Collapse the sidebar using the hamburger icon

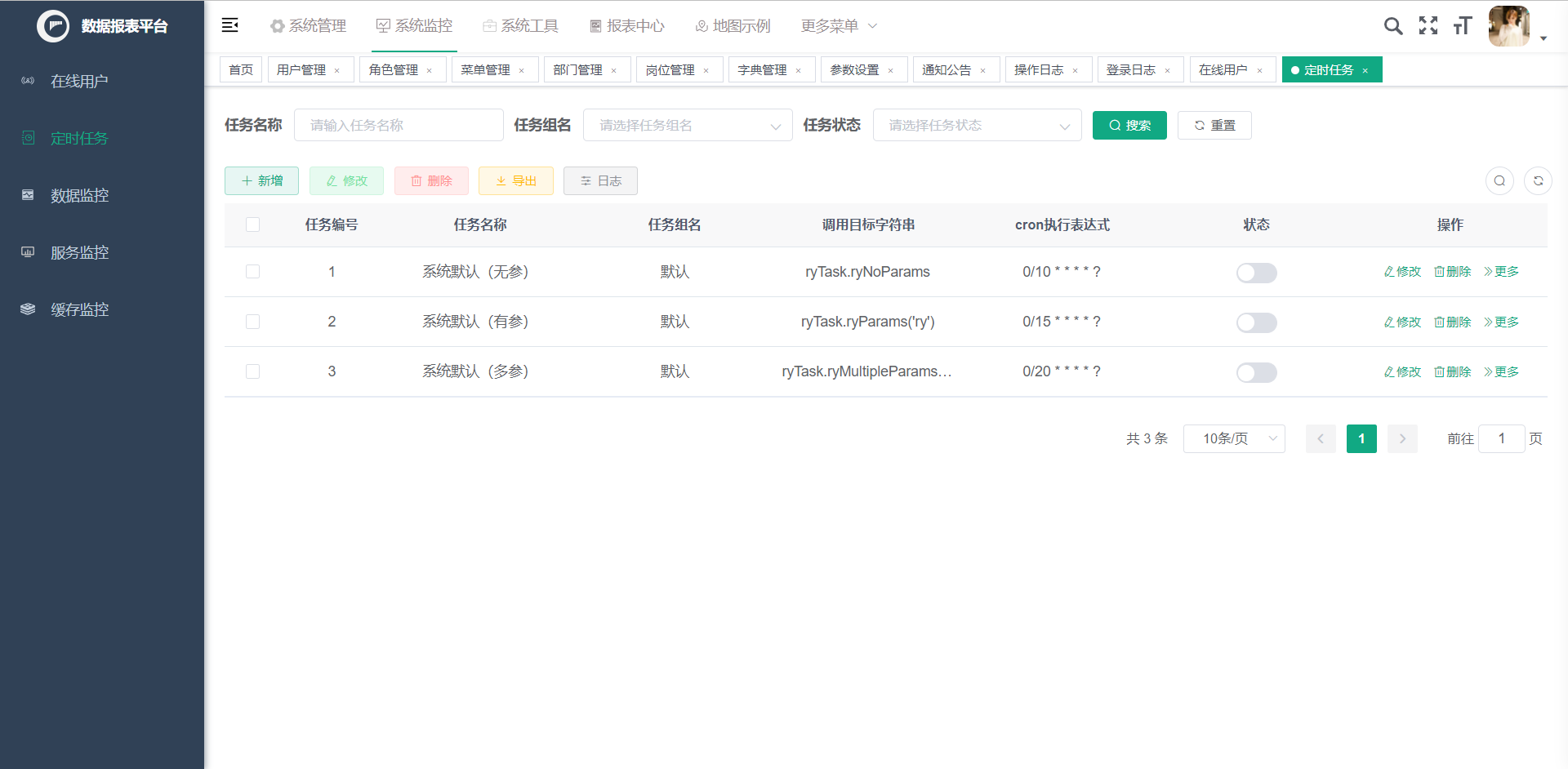tap(229, 25)
